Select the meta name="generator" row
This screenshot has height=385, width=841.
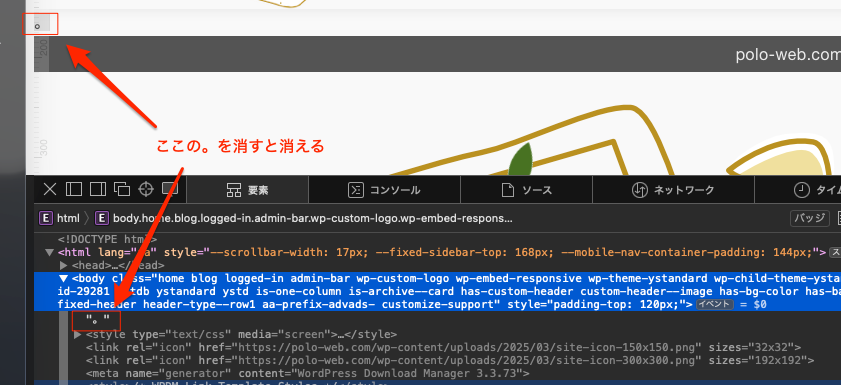pos(307,373)
